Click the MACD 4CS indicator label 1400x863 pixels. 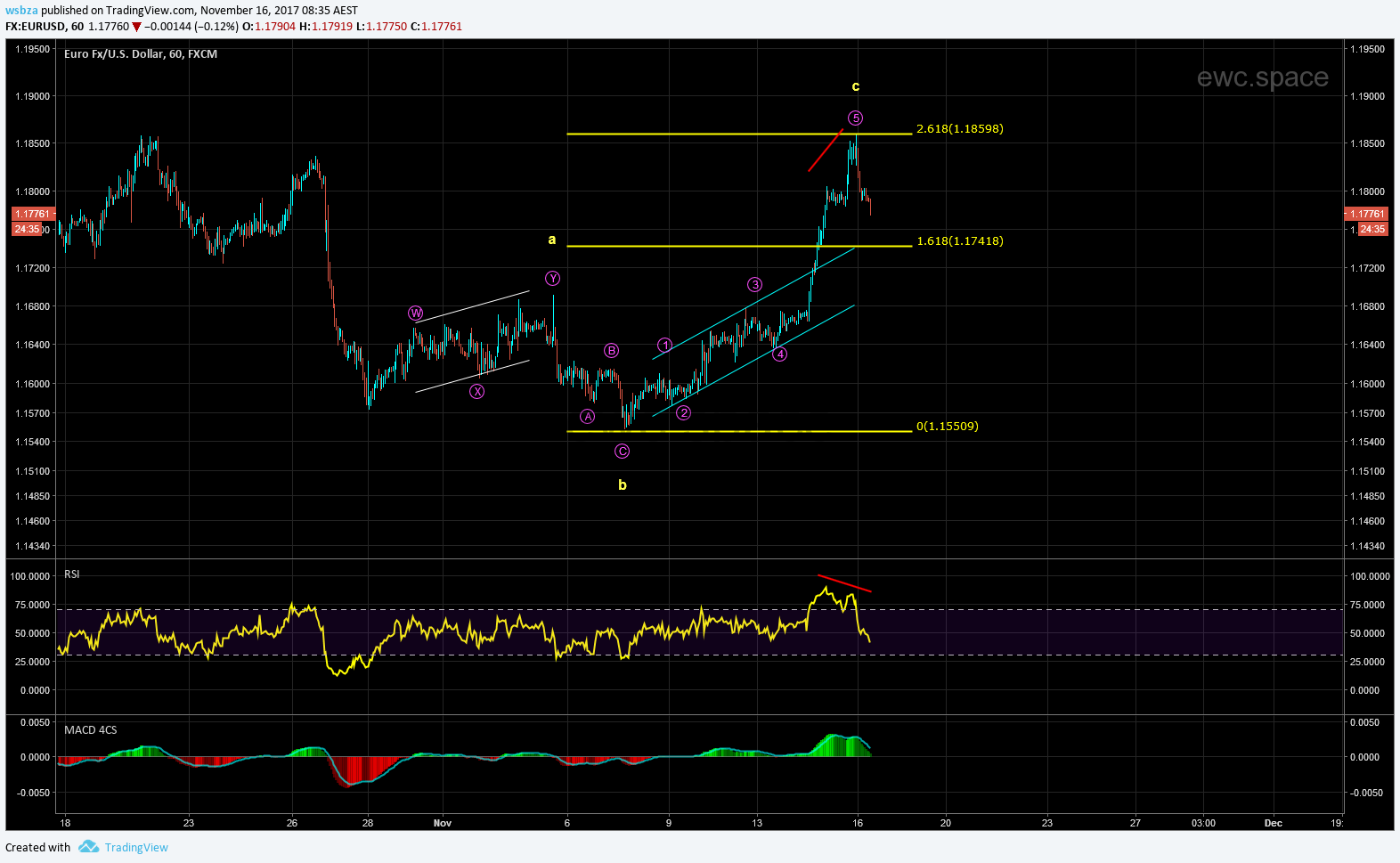click(x=90, y=729)
